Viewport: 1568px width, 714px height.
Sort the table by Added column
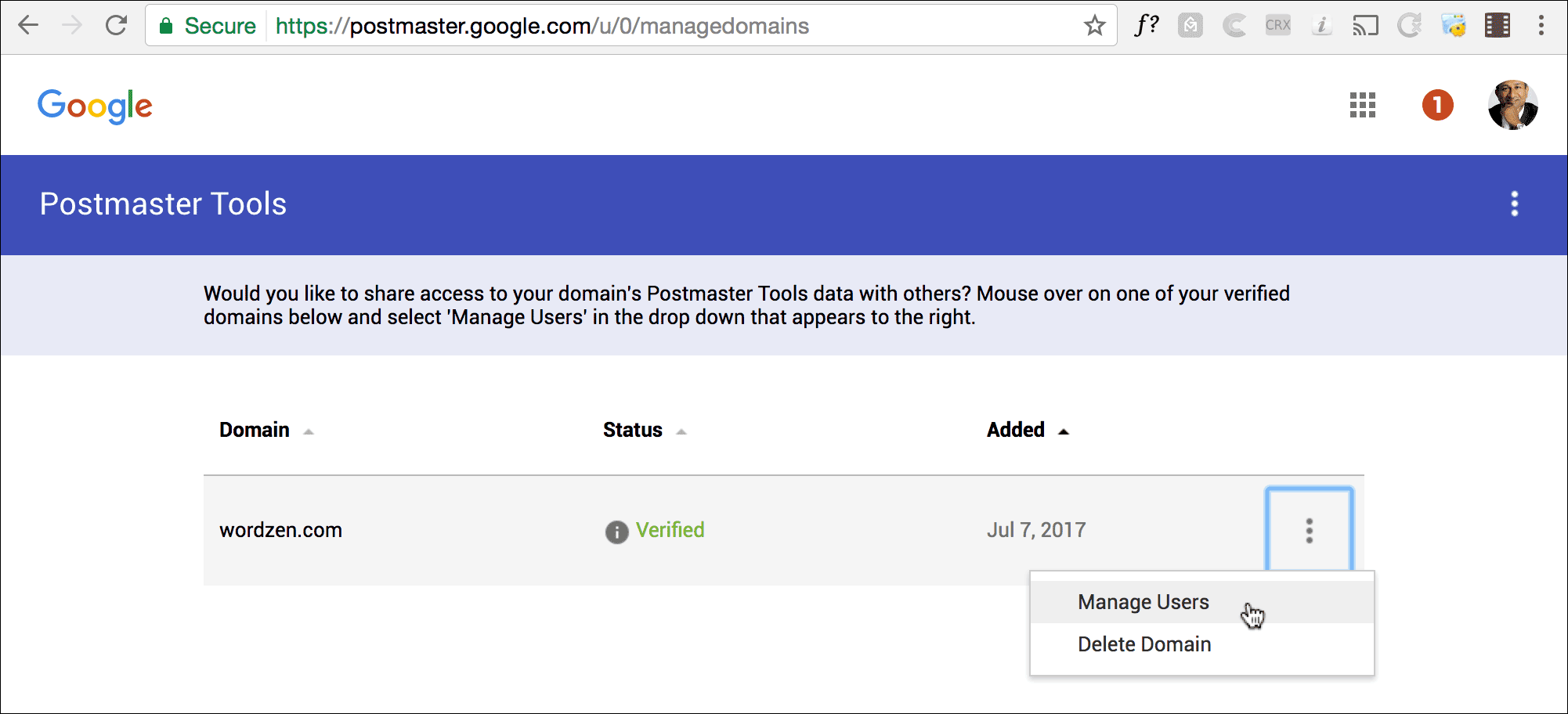click(x=1016, y=430)
